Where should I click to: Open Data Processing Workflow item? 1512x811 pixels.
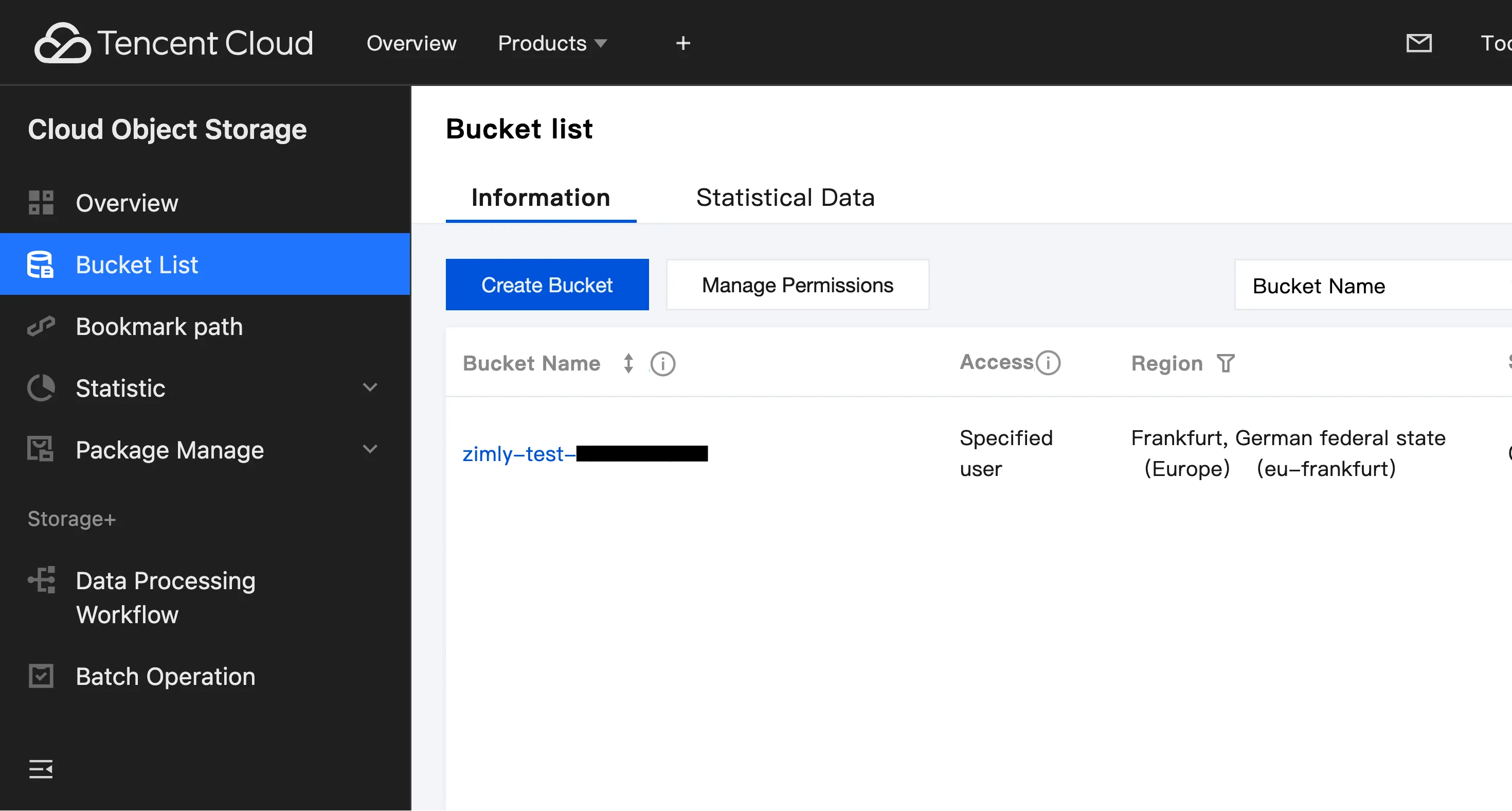(166, 597)
